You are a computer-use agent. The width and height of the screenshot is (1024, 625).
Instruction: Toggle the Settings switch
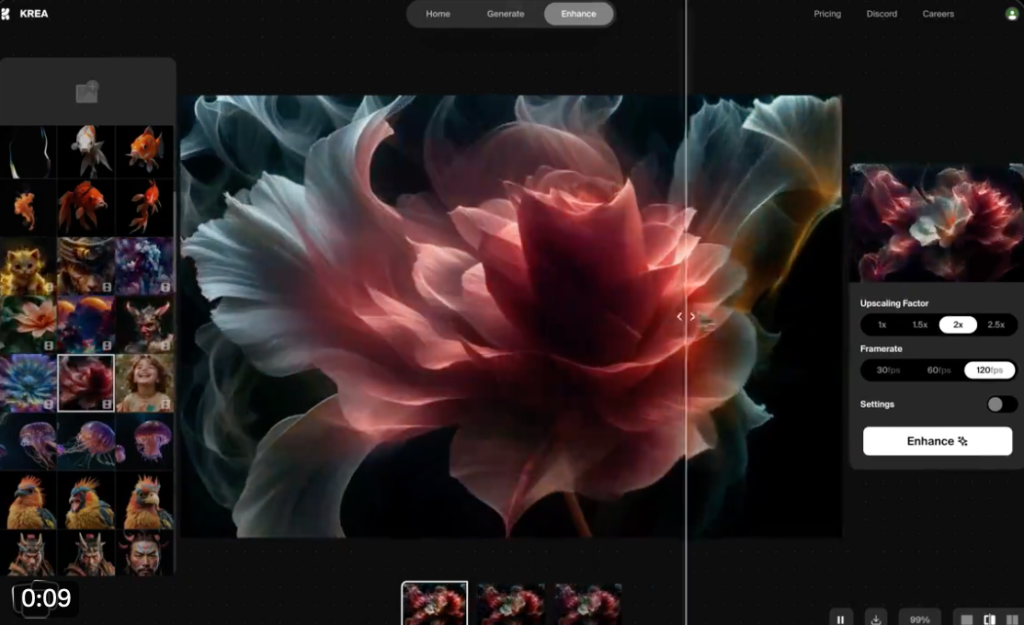coord(1001,404)
